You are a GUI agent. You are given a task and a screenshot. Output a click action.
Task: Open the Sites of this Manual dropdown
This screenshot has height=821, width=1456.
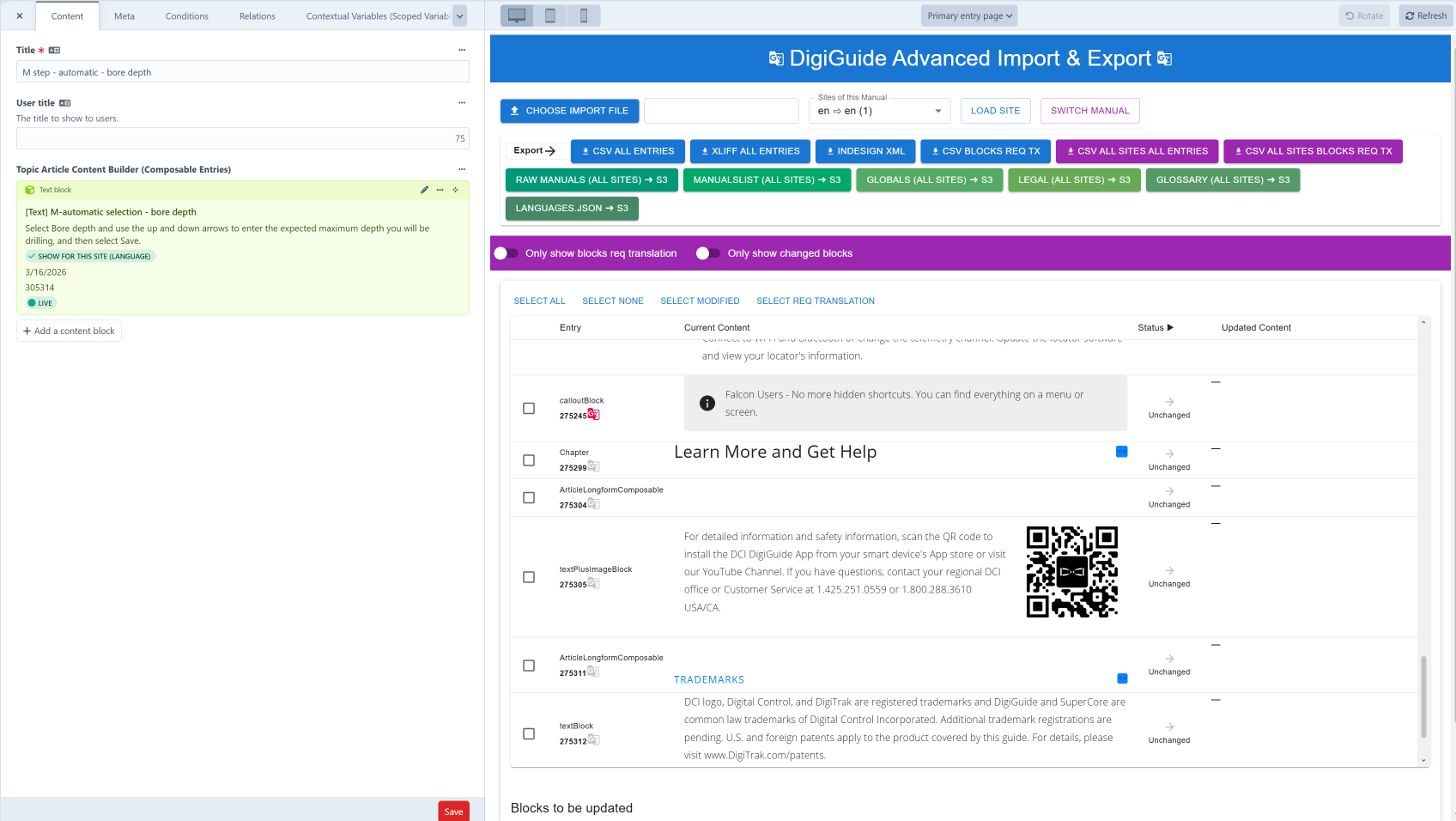880,111
